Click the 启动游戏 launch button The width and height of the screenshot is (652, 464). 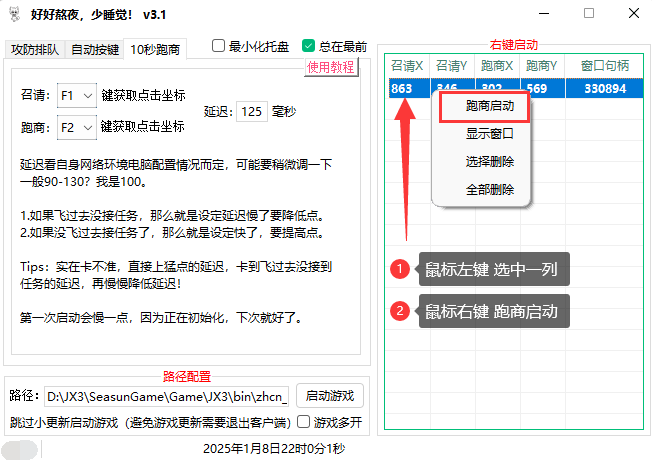pyautogui.click(x=330, y=395)
